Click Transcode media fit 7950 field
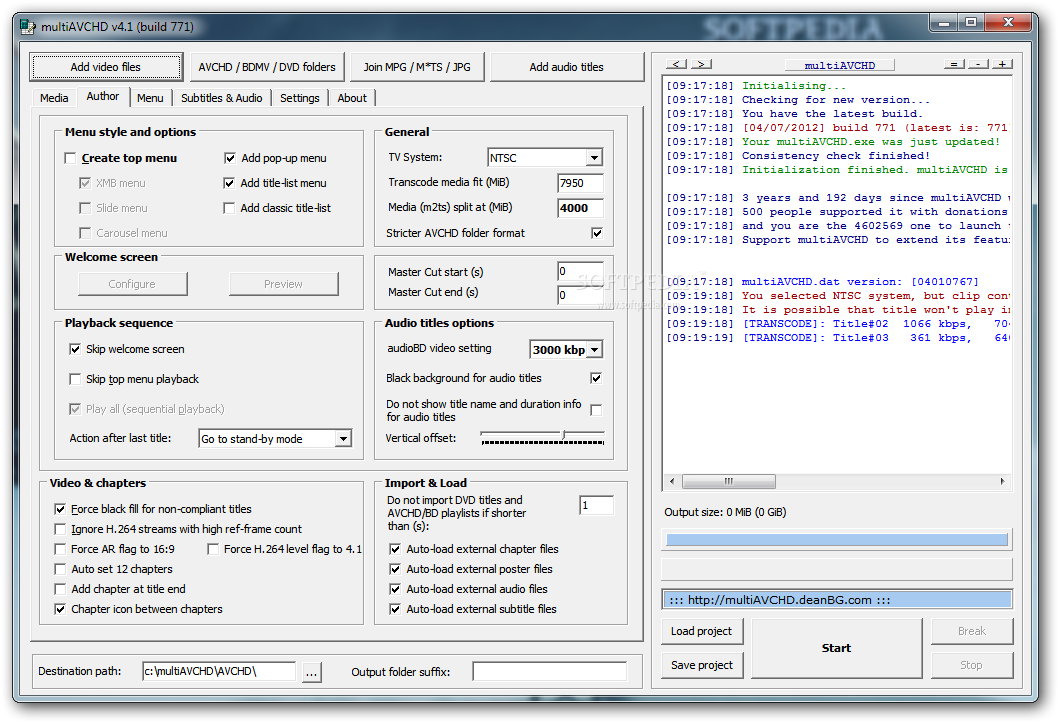 click(x=580, y=183)
